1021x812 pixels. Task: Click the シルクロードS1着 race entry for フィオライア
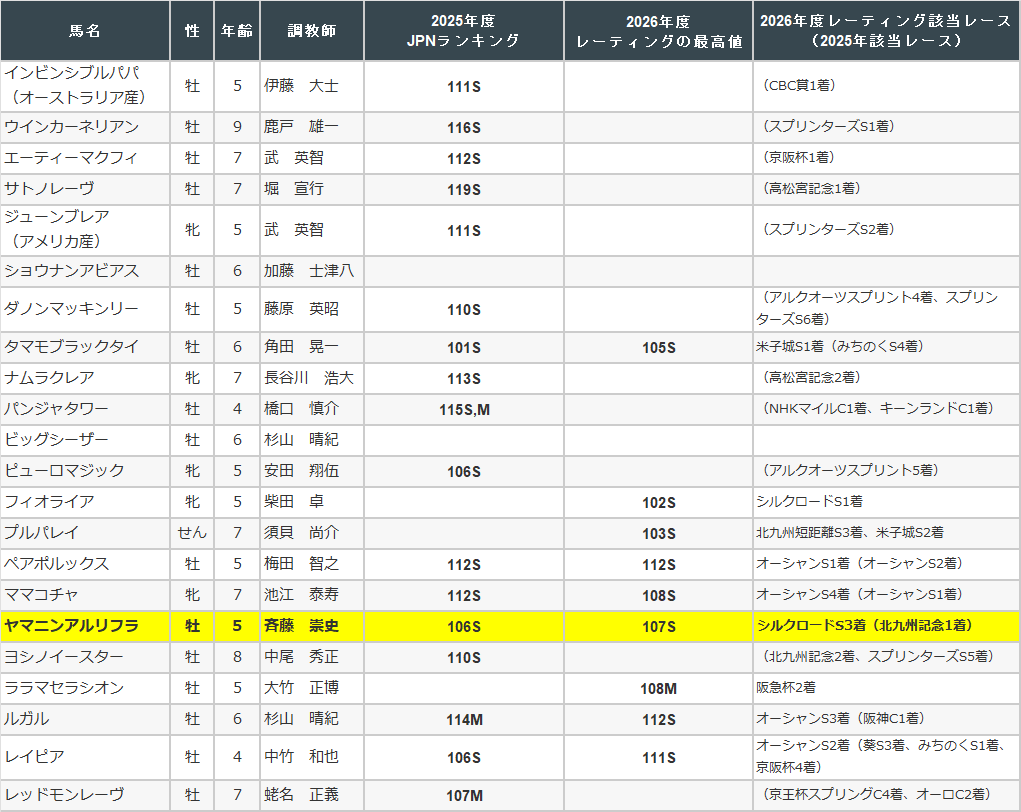point(809,502)
